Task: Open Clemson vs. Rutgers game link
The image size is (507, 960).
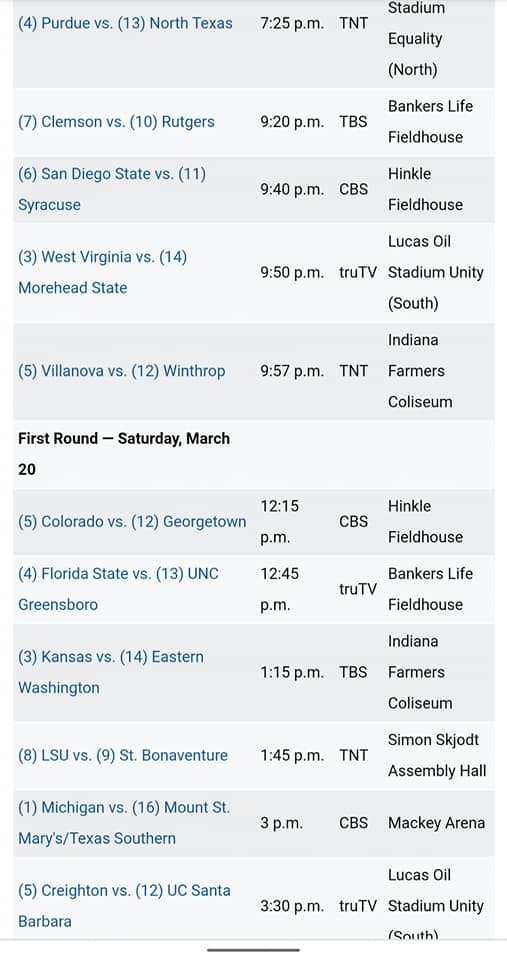Action: point(116,122)
